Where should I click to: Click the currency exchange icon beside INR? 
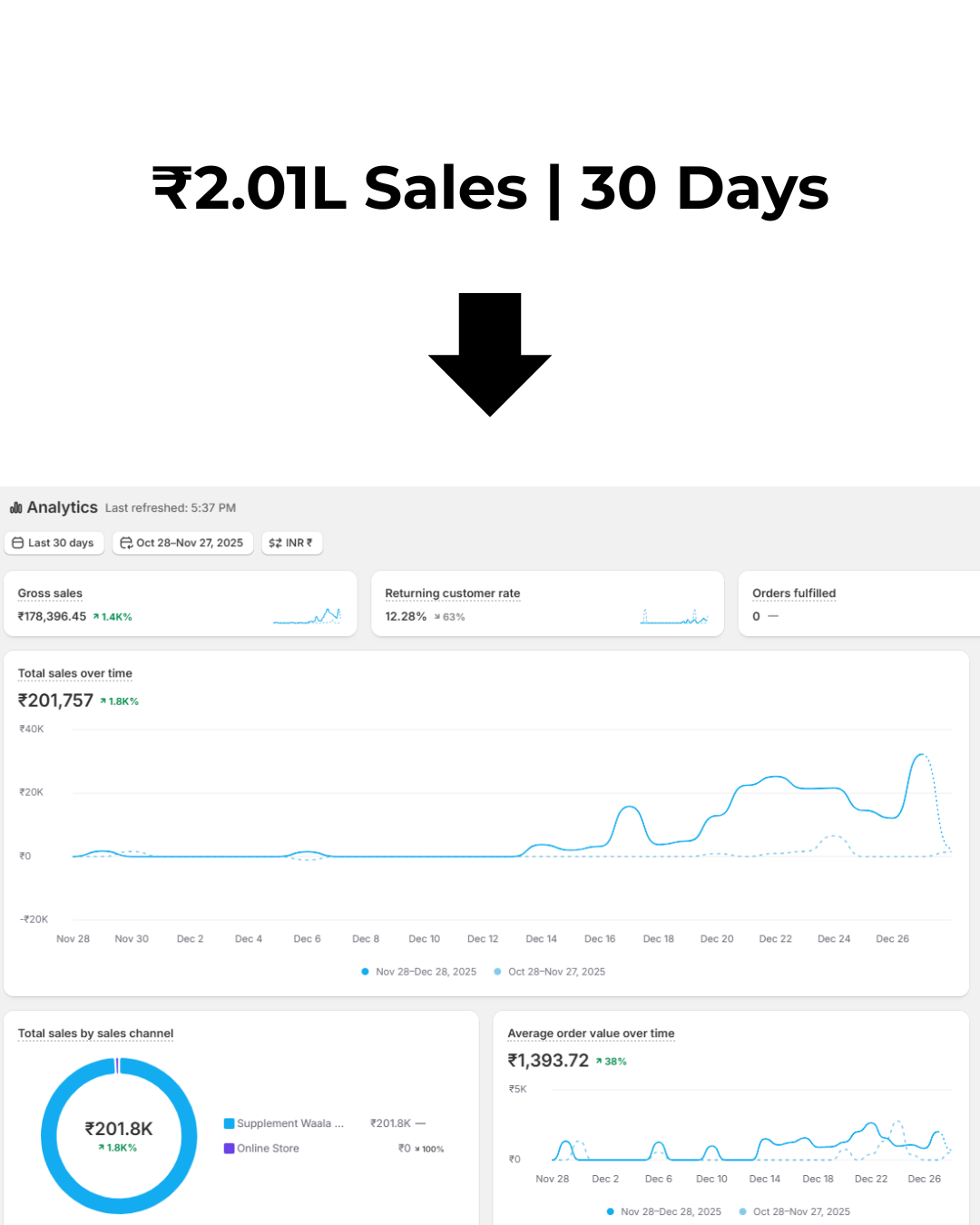tap(275, 543)
